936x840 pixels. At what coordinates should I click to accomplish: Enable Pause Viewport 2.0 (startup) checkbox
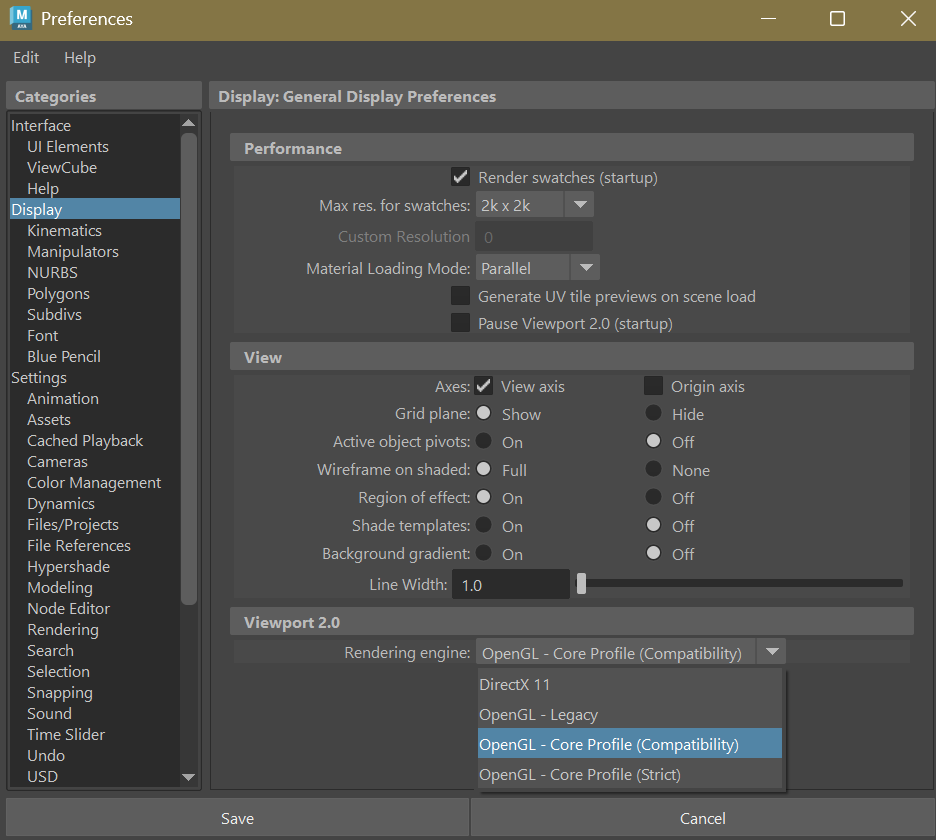point(460,323)
